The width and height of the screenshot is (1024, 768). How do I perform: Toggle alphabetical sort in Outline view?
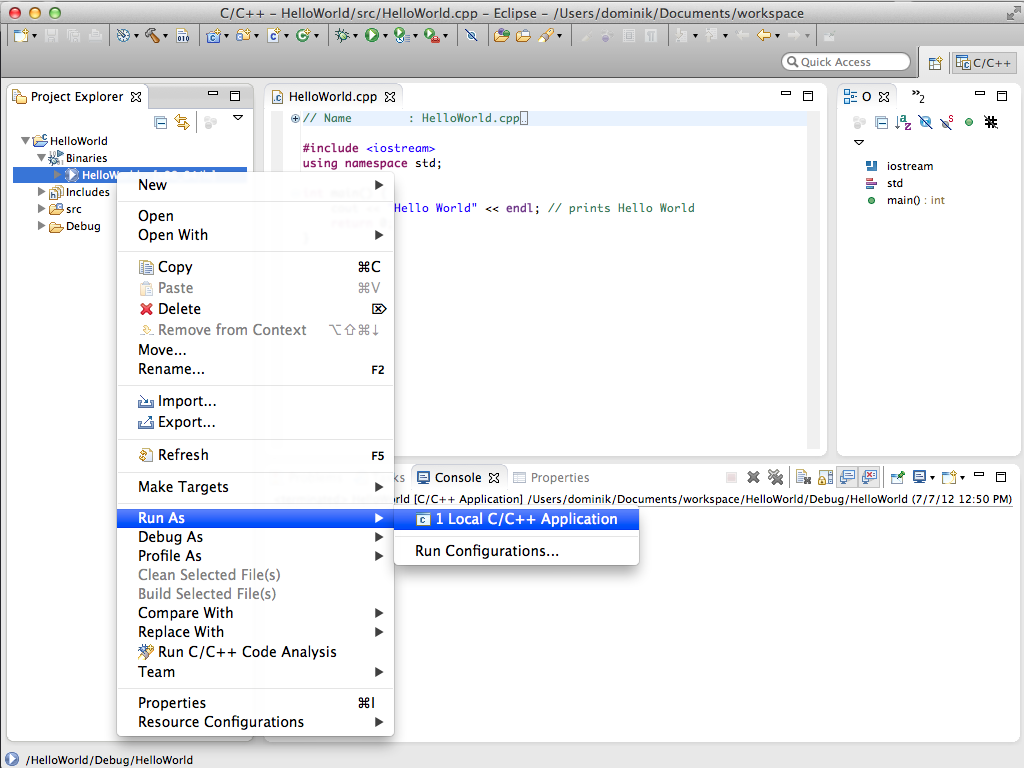[903, 122]
